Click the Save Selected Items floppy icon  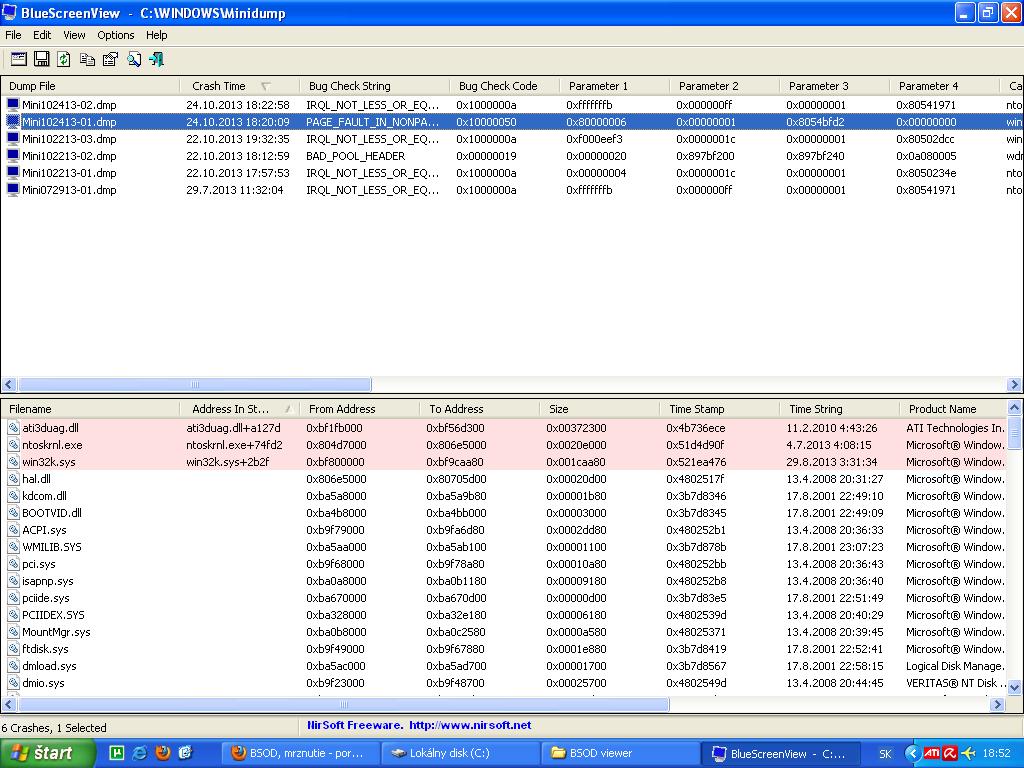coord(42,60)
